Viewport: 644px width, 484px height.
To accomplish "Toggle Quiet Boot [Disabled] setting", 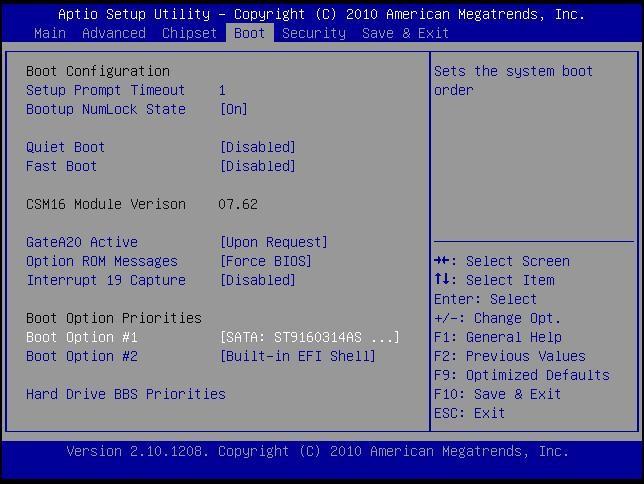I will click(257, 147).
